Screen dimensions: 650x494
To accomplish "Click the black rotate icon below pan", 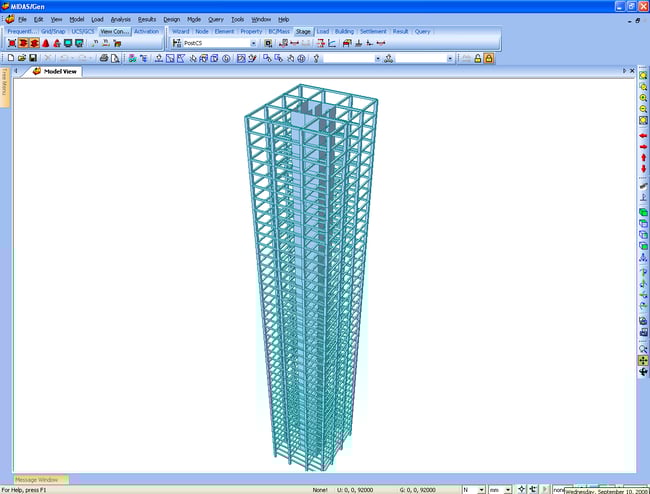I will click(x=643, y=372).
